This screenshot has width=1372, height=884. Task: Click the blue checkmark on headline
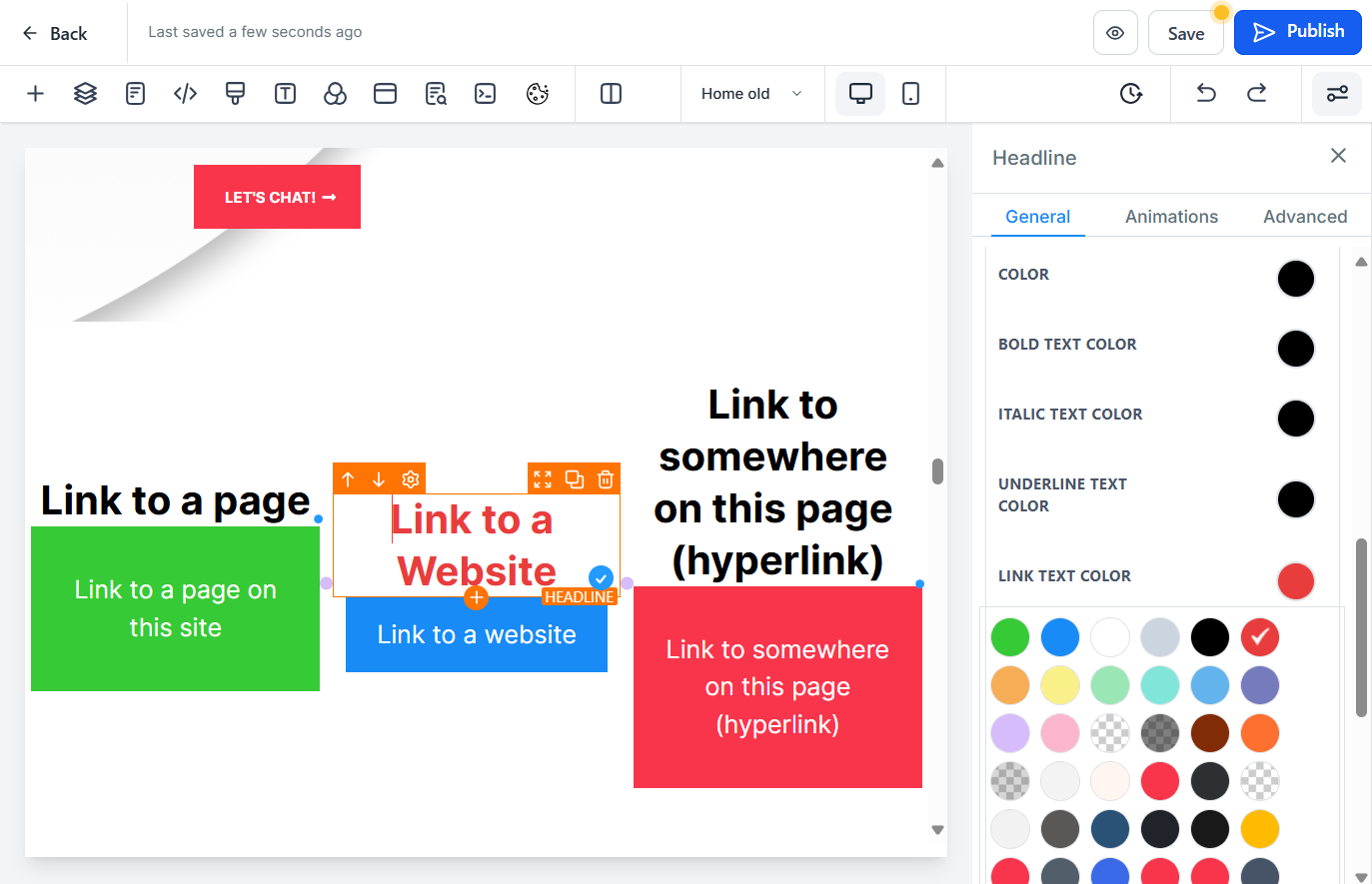pos(601,578)
